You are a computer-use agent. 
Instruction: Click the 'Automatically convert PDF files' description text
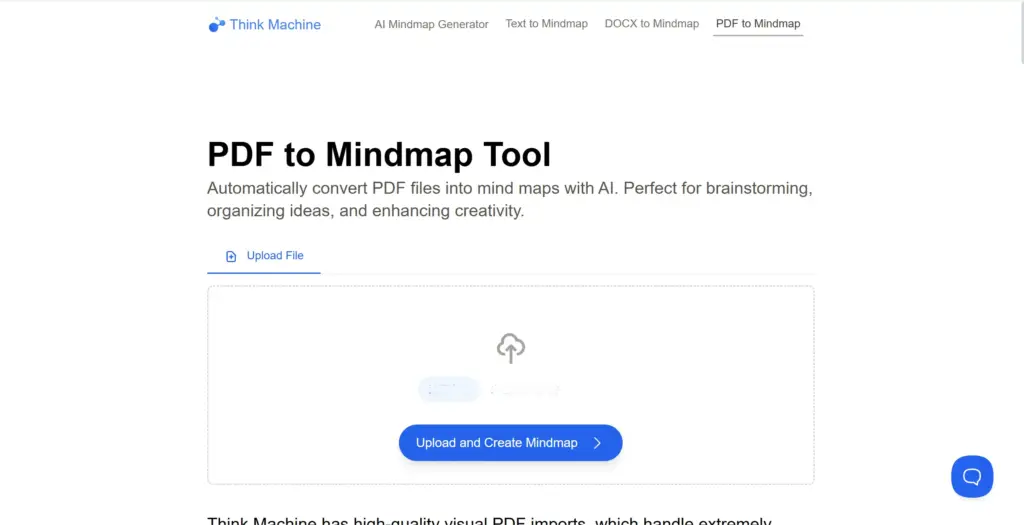510,200
